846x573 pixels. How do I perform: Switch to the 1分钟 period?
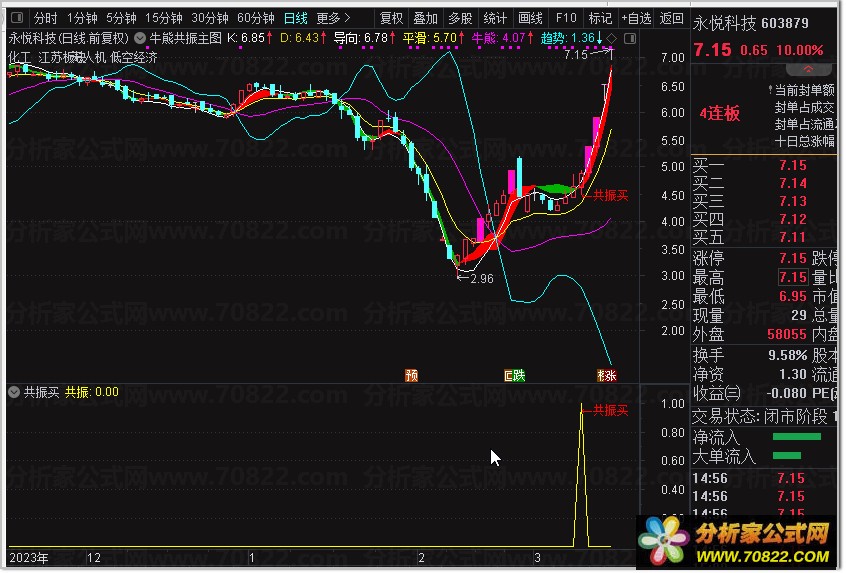point(82,18)
